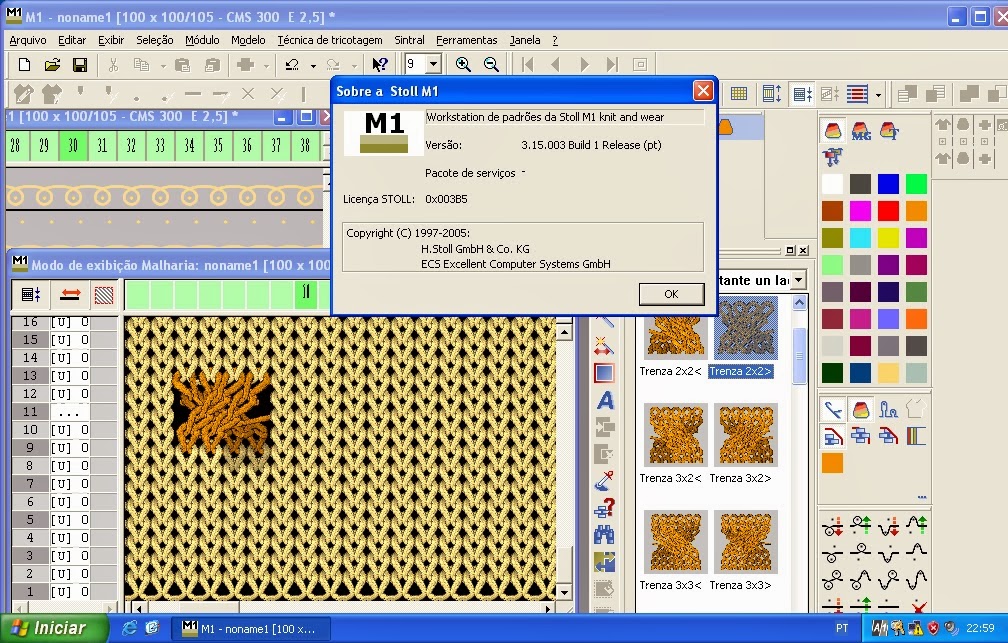The height and width of the screenshot is (643, 1008).
Task: Click the yellow grid icon in toolbar
Action: point(739,94)
